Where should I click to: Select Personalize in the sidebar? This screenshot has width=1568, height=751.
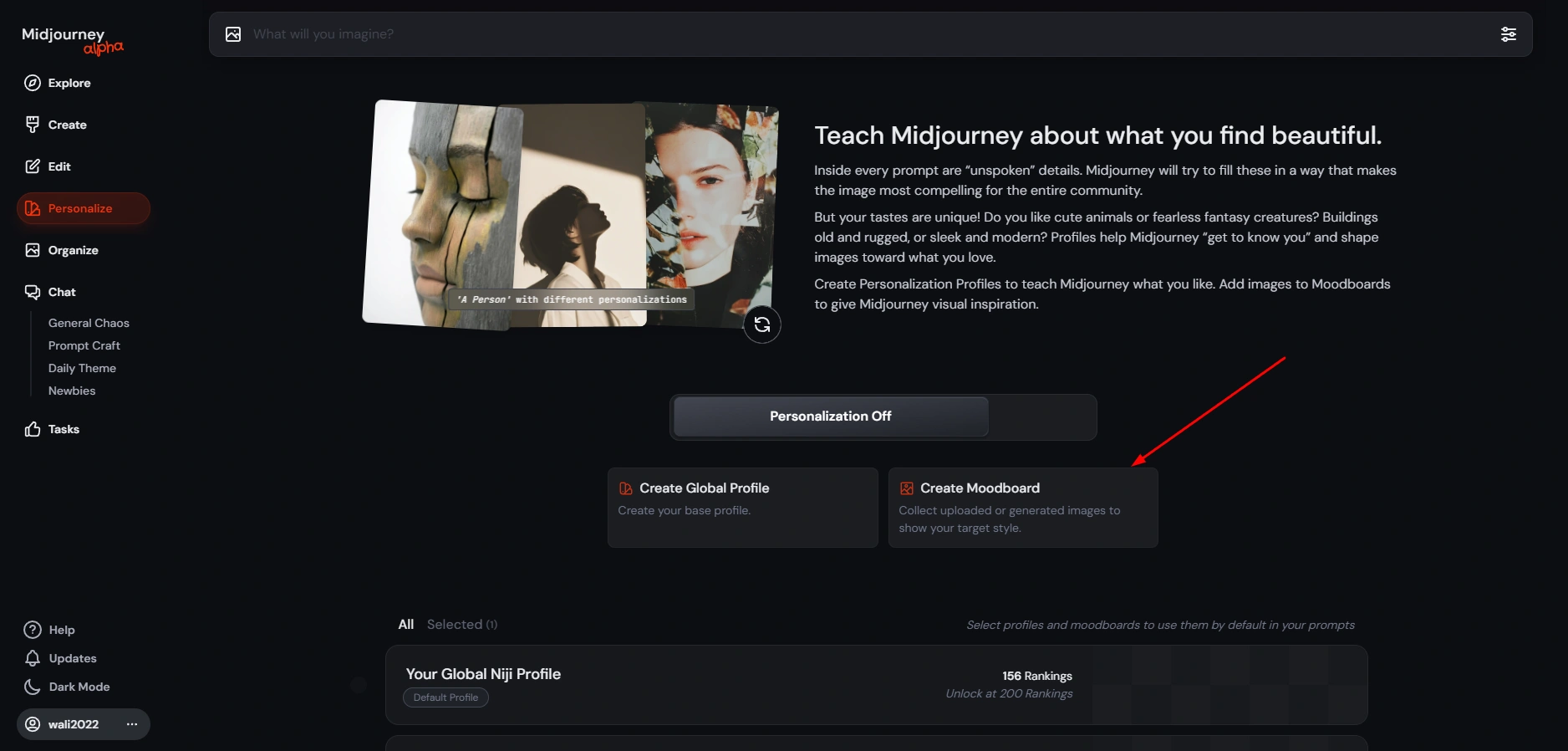click(84, 208)
